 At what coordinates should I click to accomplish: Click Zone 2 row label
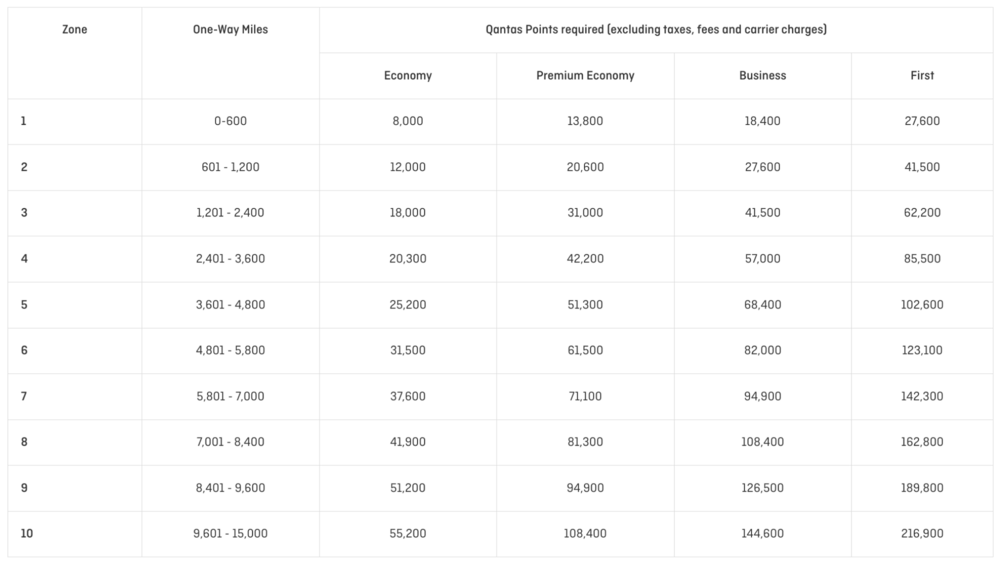tap(24, 167)
